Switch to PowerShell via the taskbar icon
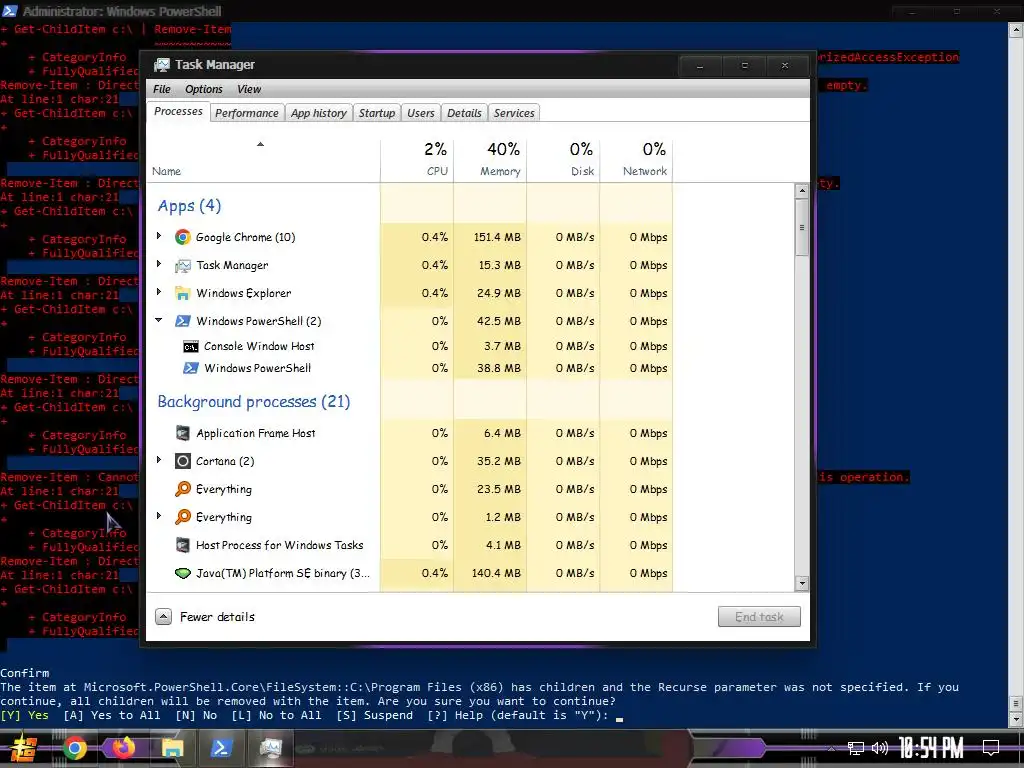This screenshot has width=1024, height=768. [221, 748]
